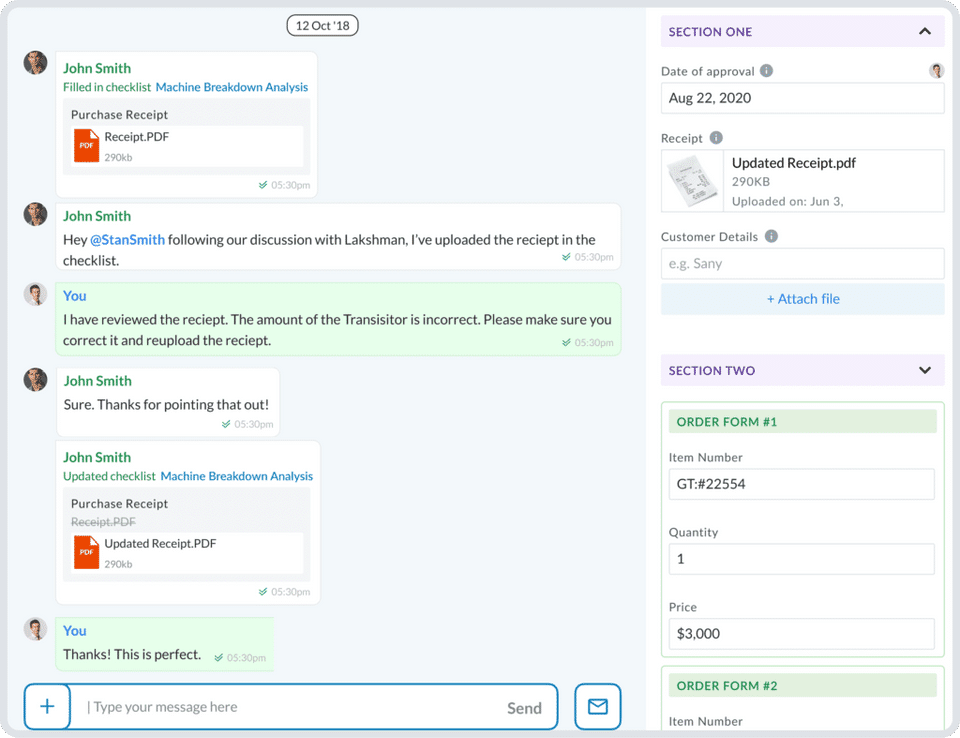Click the ORDER FORM #2 header
Viewport: 960px width, 738px height.
pyautogui.click(x=802, y=685)
